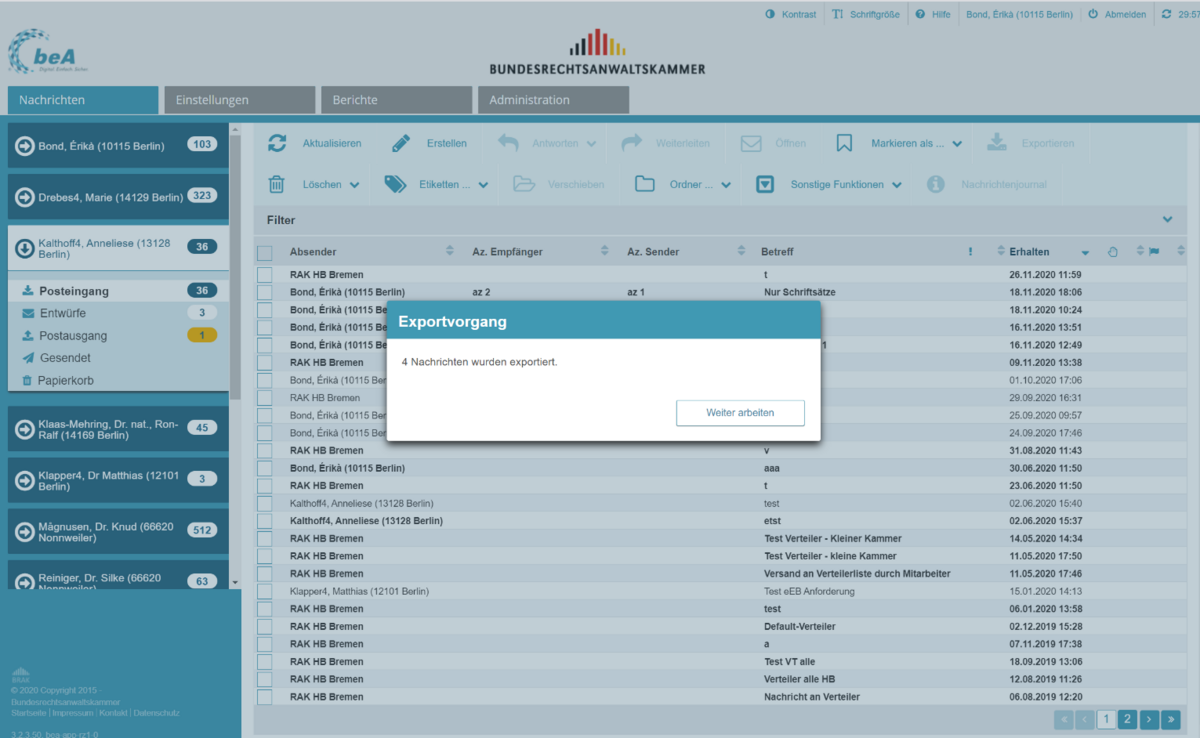Click the Aktualisieren refresh icon
The image size is (1200, 738).
click(277, 143)
